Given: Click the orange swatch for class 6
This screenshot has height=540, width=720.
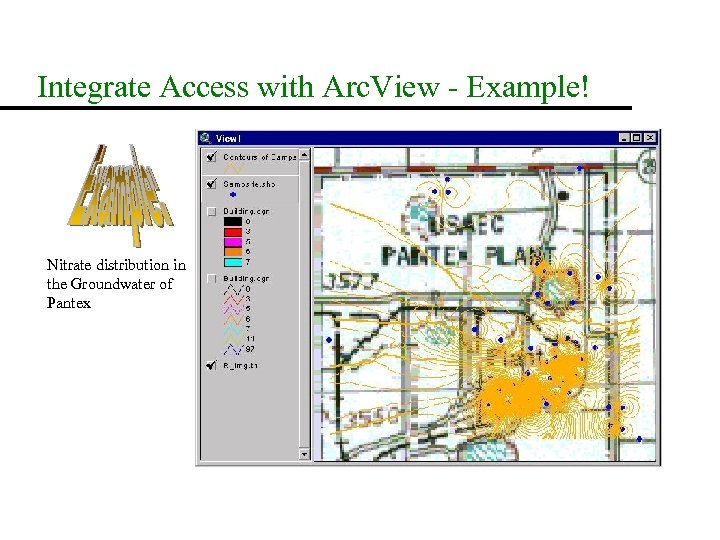Looking at the screenshot, I should pos(233,252).
